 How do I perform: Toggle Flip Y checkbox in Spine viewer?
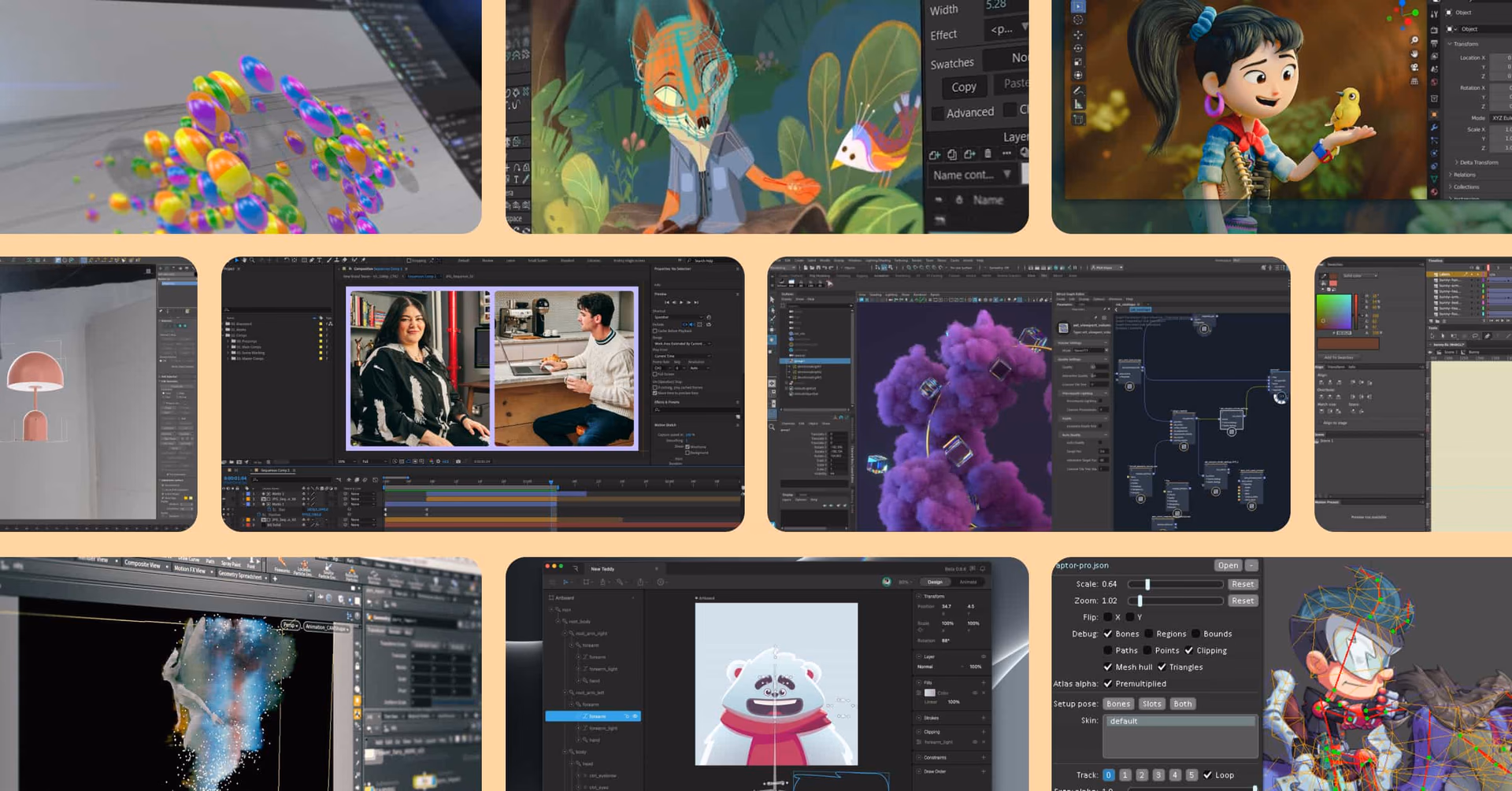(x=1130, y=617)
